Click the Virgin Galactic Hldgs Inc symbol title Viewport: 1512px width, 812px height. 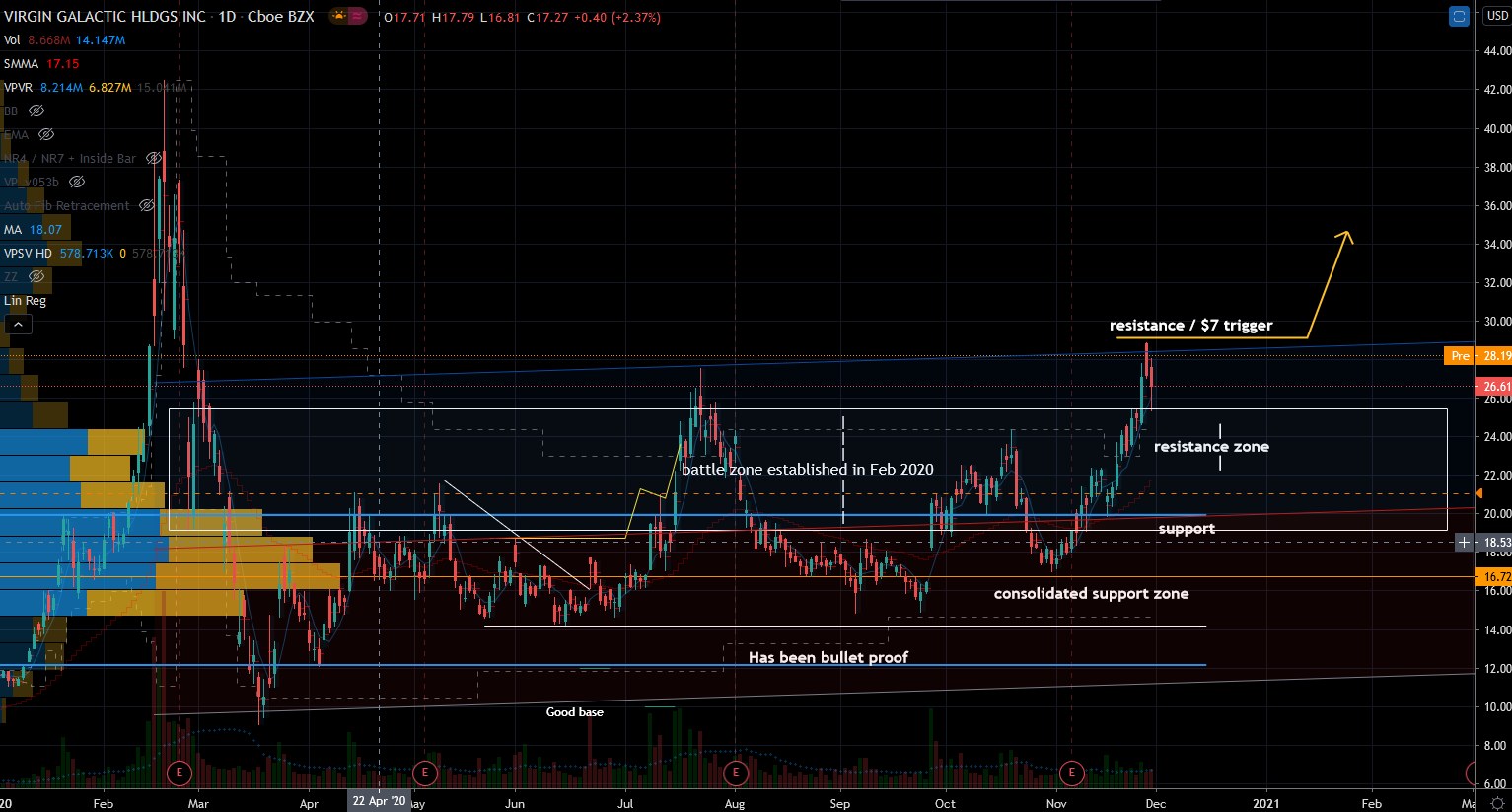pyautogui.click(x=105, y=17)
